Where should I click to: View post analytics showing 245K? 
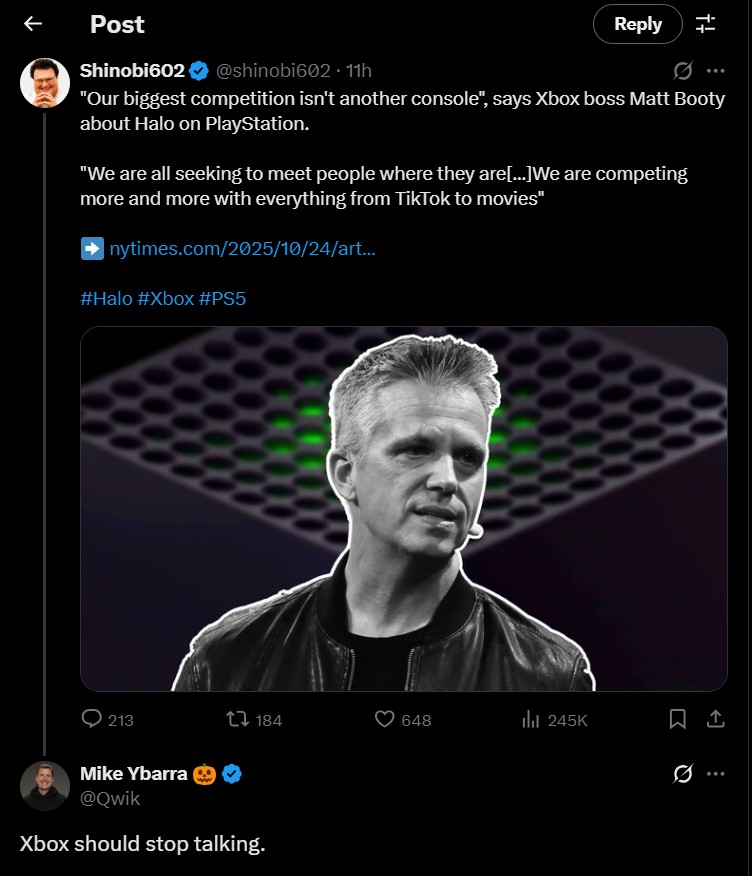[532, 719]
